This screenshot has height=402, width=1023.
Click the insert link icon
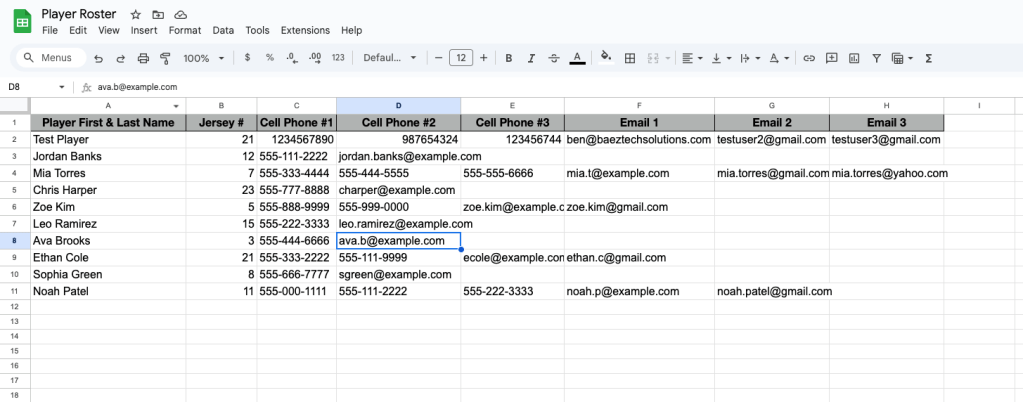809,58
